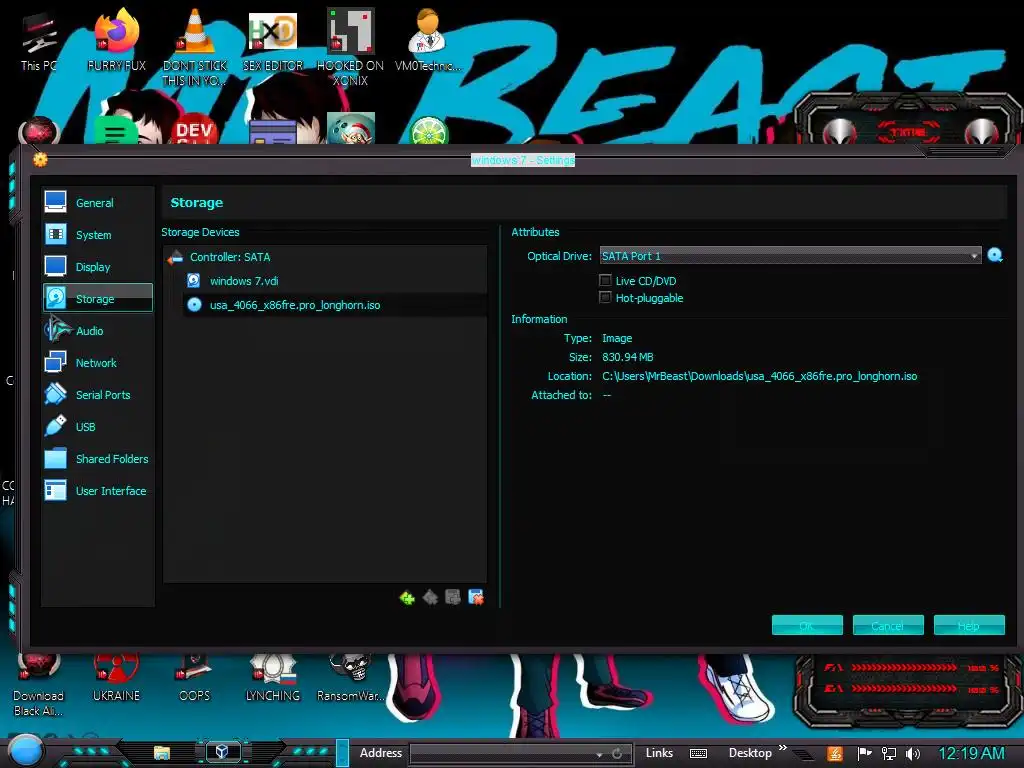1024x768 pixels.
Task: Open the Action Center flag icon
Action: (865, 754)
